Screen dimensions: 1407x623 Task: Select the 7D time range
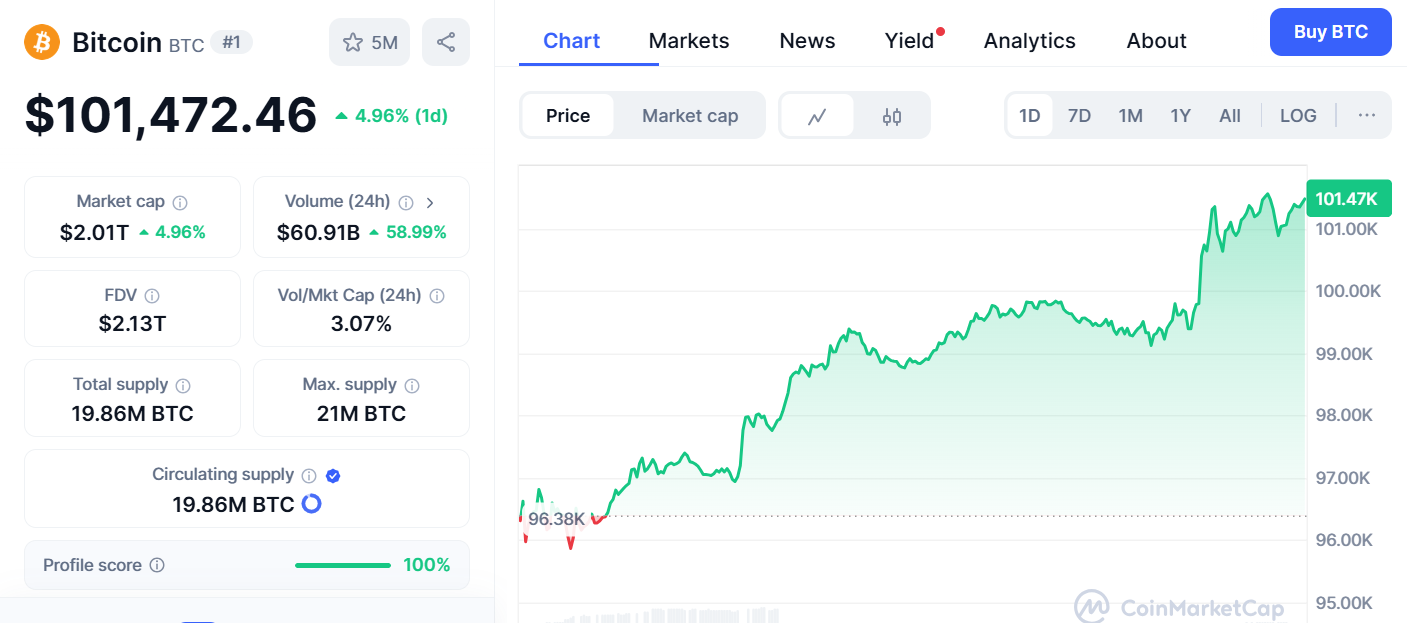pos(1079,116)
